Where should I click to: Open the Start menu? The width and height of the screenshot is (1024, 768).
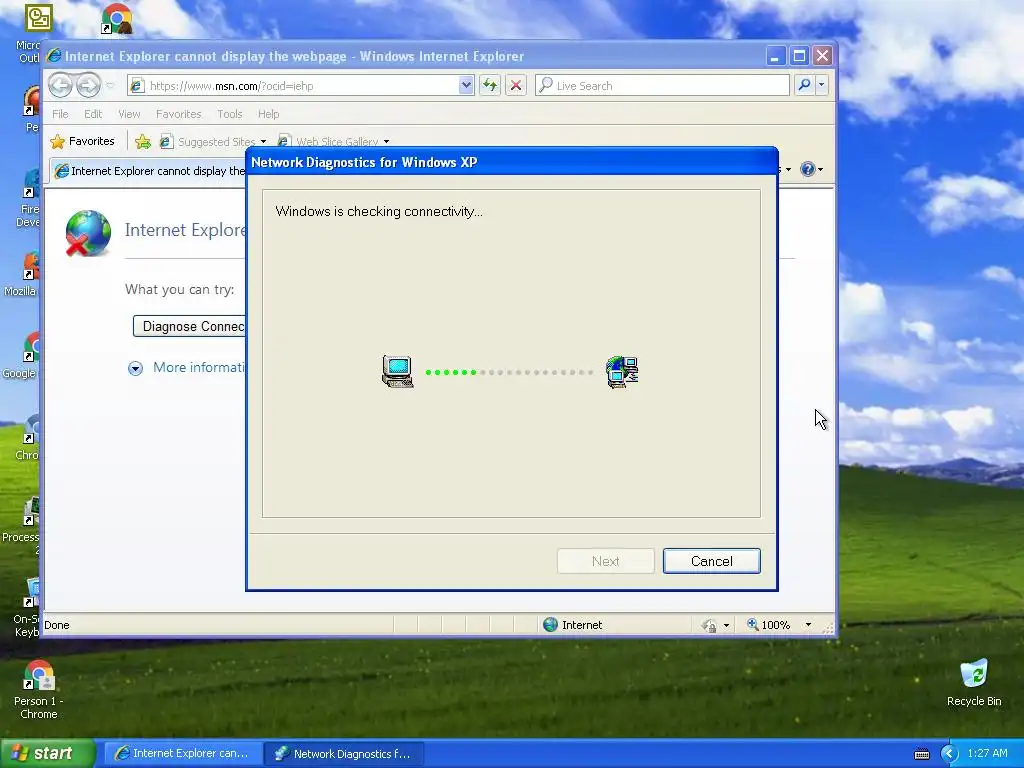pyautogui.click(x=48, y=753)
